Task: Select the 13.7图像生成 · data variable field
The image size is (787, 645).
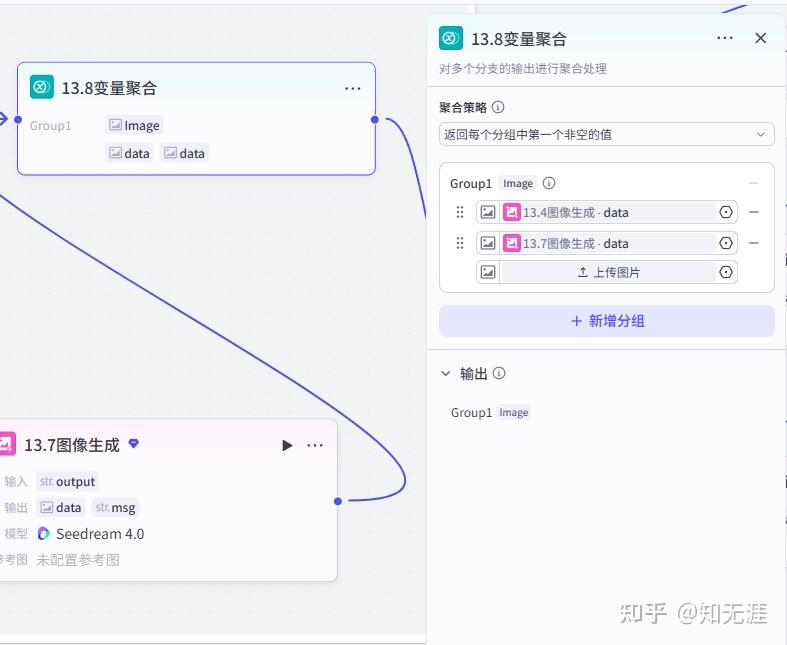Action: coord(607,243)
